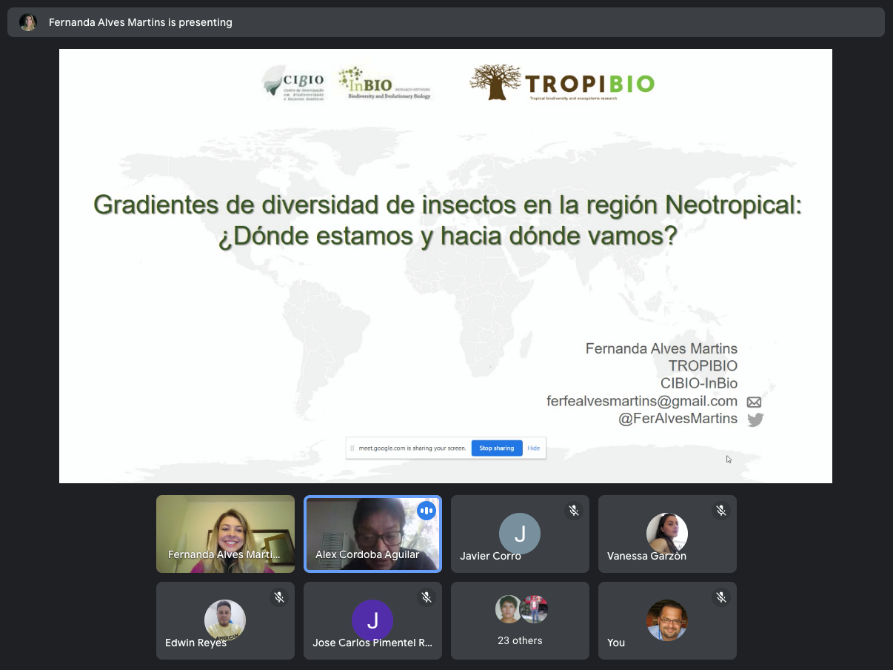Click 'Edwin Reyes' name label
The width and height of the screenshot is (893, 670).
click(195, 643)
